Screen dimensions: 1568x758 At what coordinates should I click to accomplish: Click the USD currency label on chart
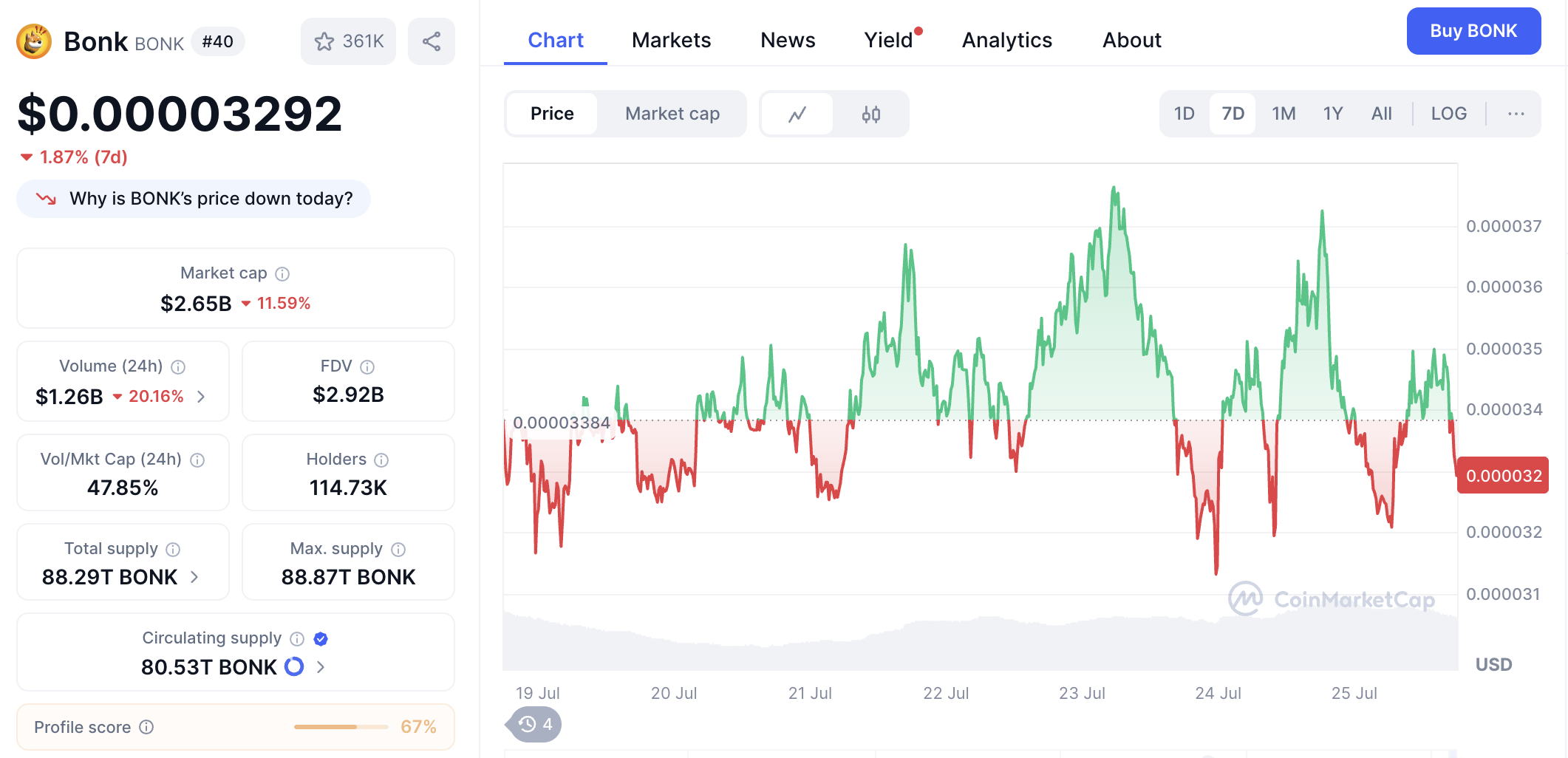1493,665
